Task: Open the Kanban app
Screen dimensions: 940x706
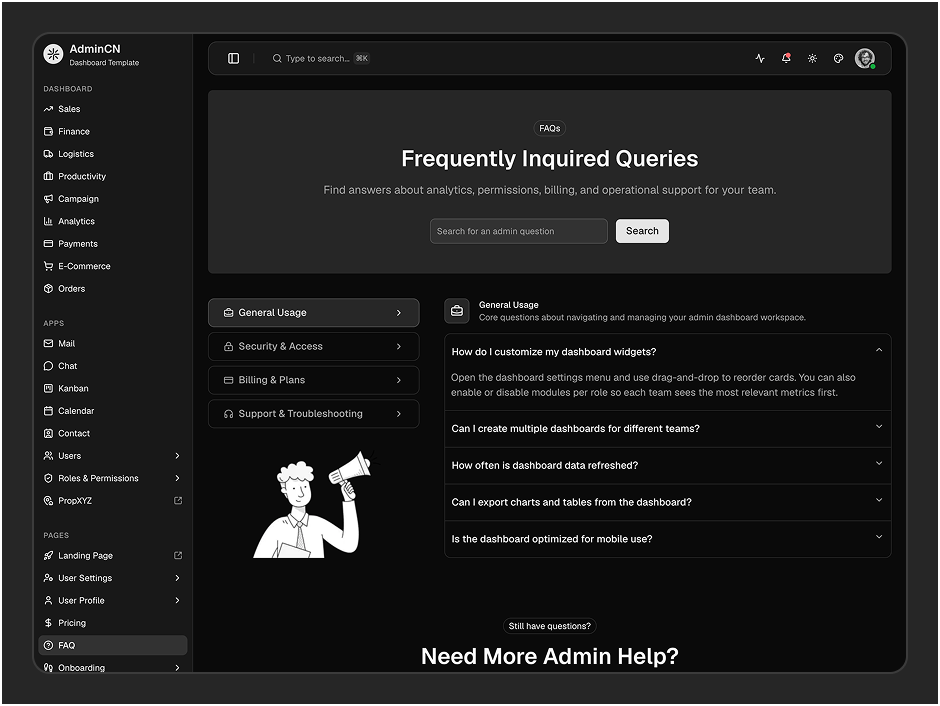Action: (x=113, y=388)
